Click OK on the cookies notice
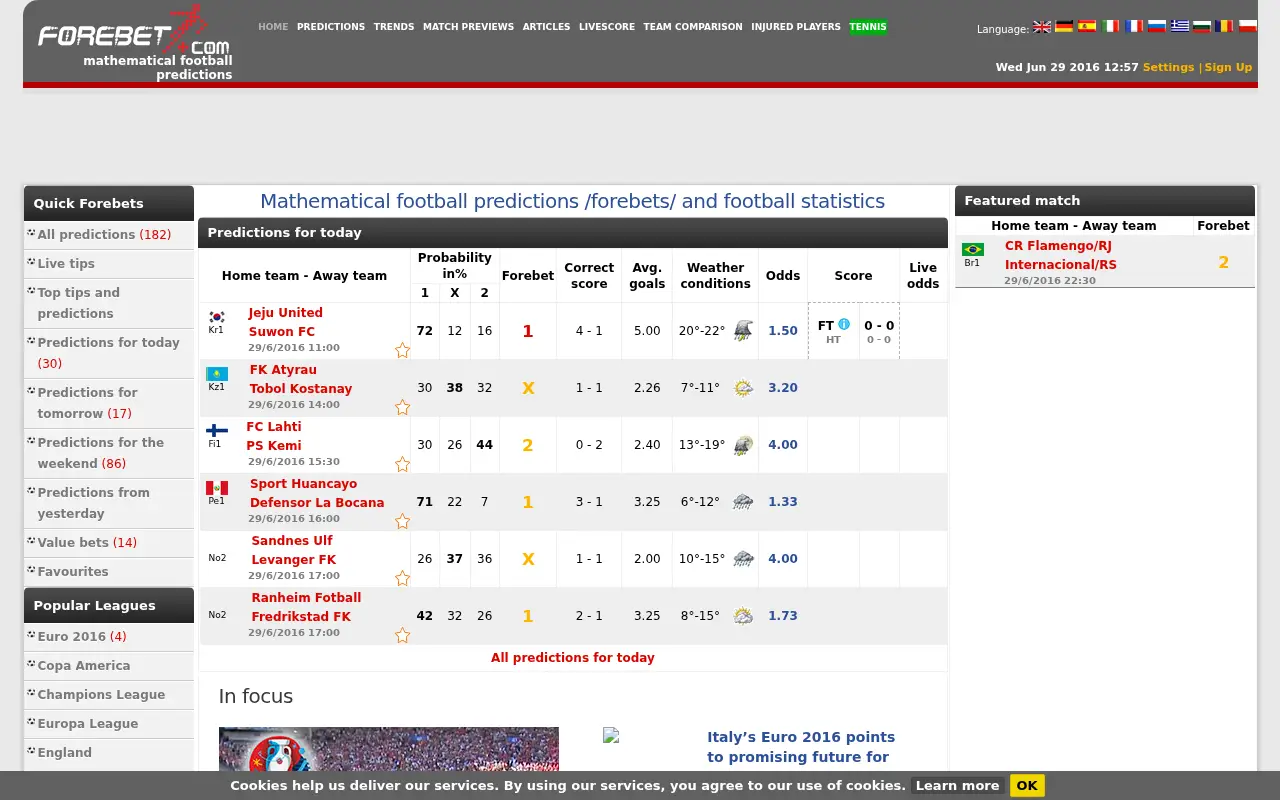Screen dimensions: 1280x800 click(x=1027, y=785)
